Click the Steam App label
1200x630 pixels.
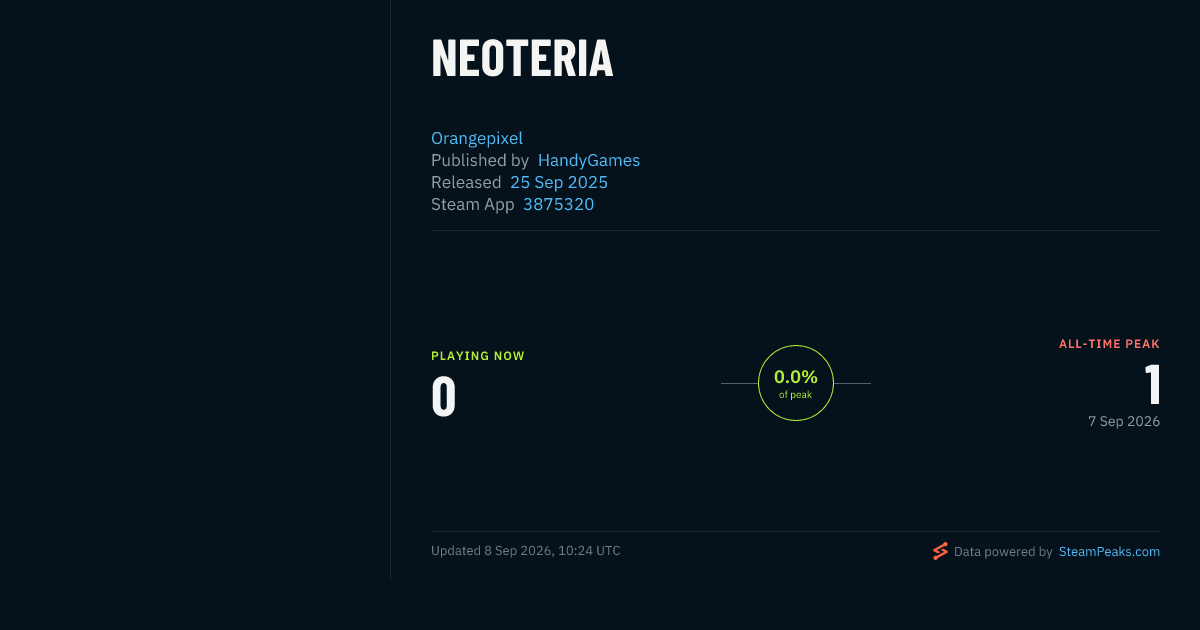473,204
